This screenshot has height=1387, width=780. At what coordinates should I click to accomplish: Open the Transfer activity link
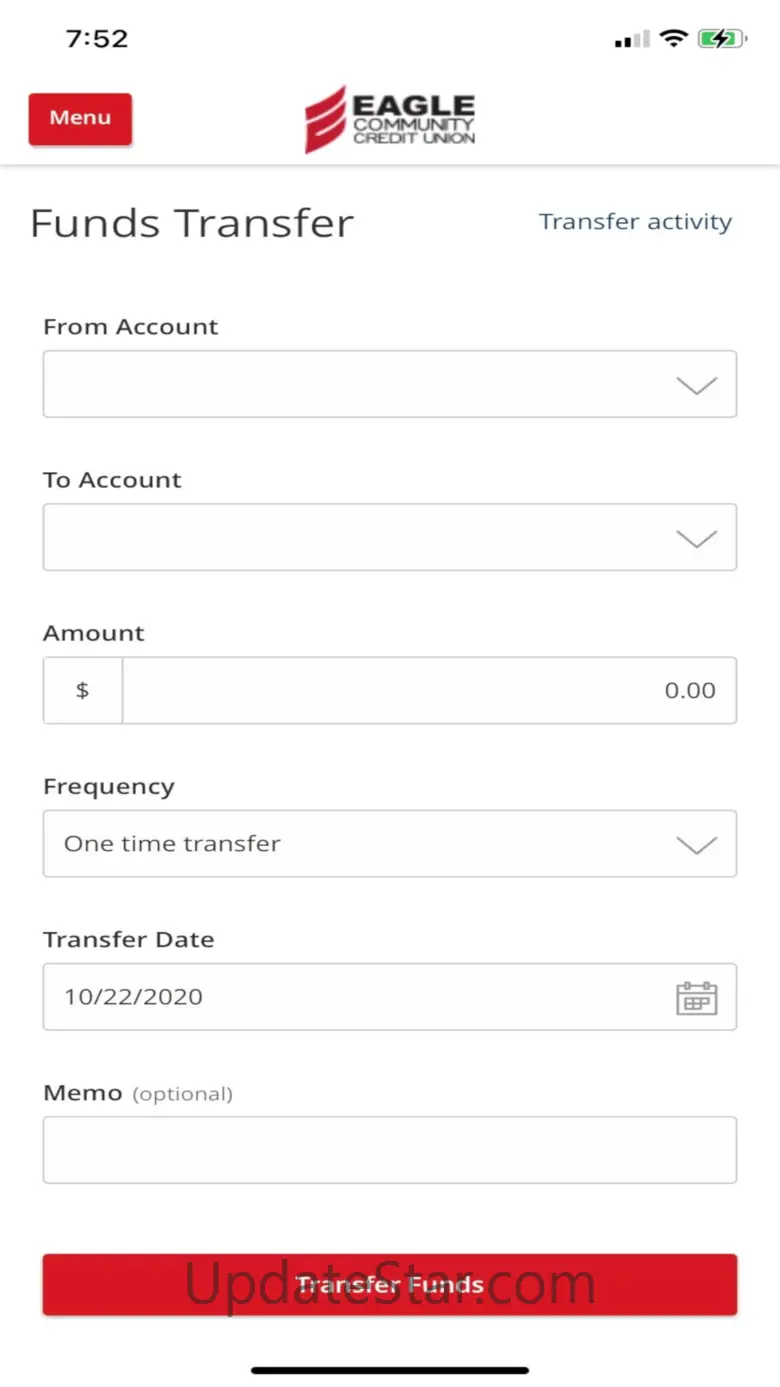pyautogui.click(x=635, y=222)
